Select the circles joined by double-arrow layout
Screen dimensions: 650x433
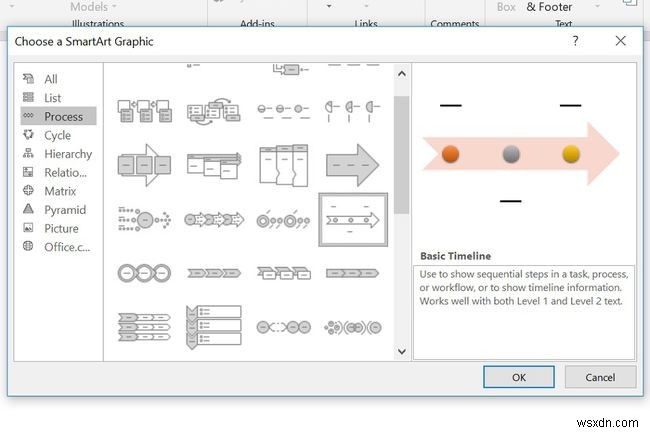tap(284, 327)
